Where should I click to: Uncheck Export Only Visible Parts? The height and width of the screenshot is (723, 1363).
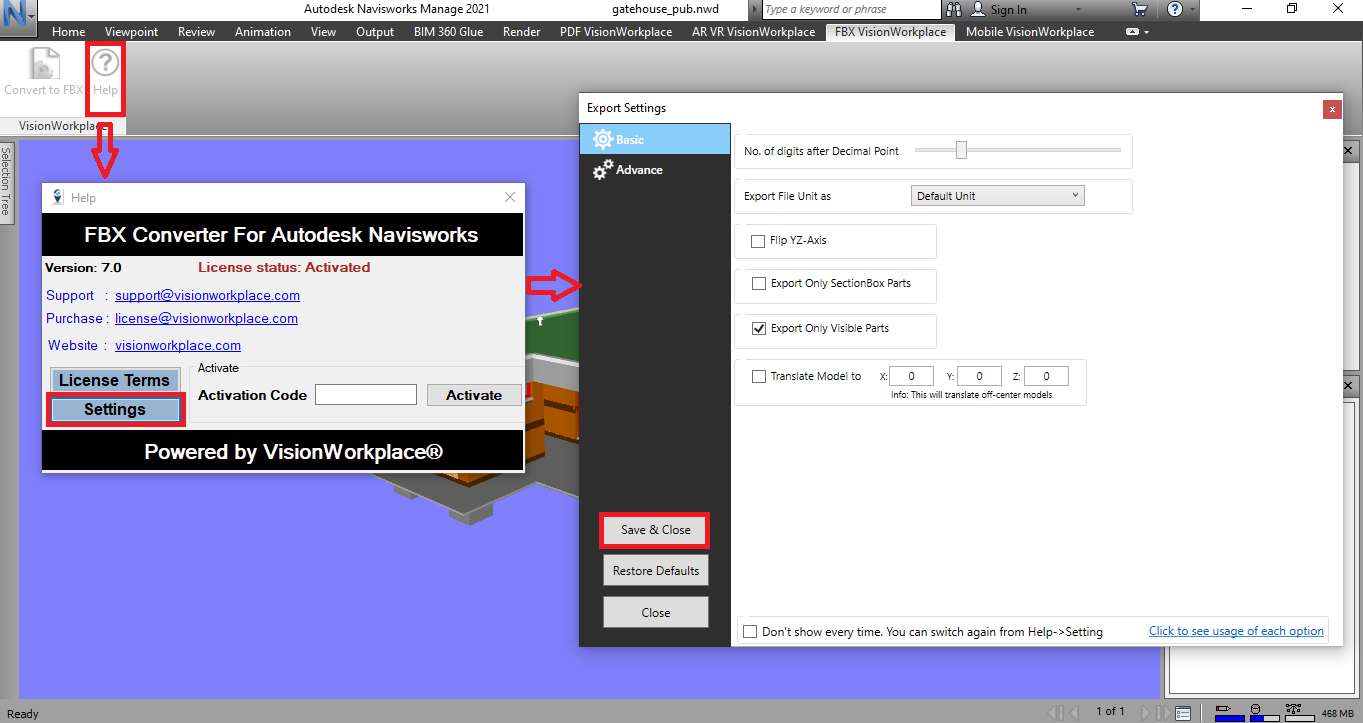click(758, 328)
